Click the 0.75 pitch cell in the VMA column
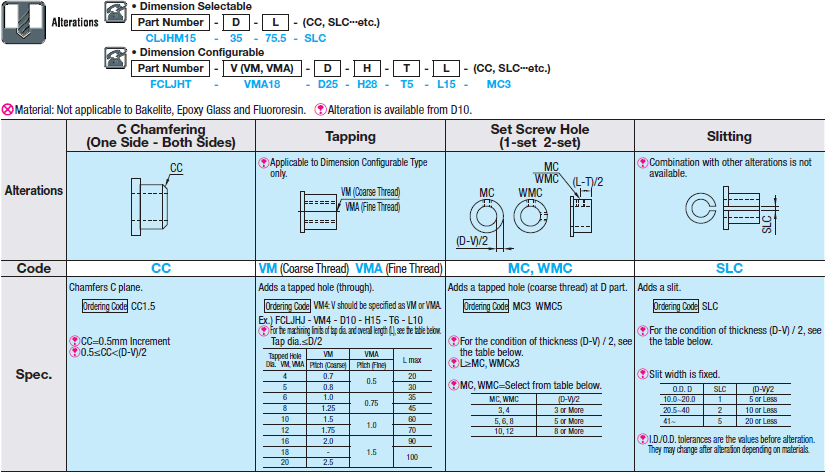Image resolution: width=825 pixels, height=472 pixels. pos(371,403)
